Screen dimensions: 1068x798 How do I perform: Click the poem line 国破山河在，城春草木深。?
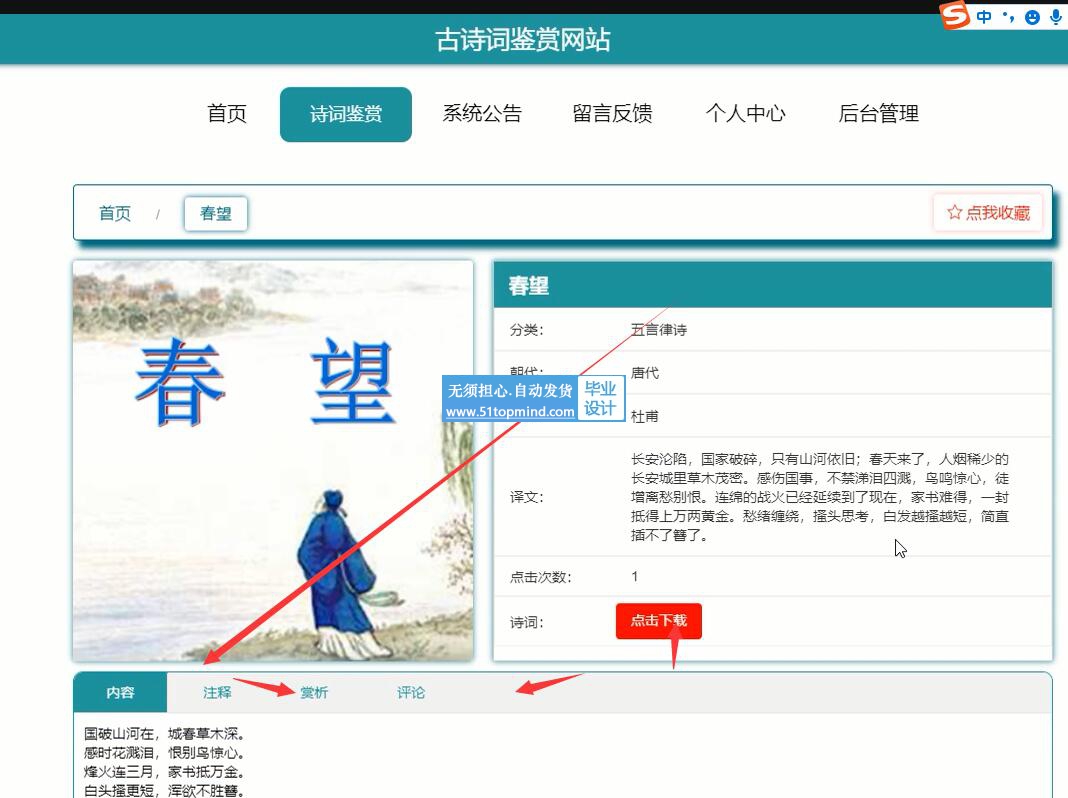tap(164, 734)
